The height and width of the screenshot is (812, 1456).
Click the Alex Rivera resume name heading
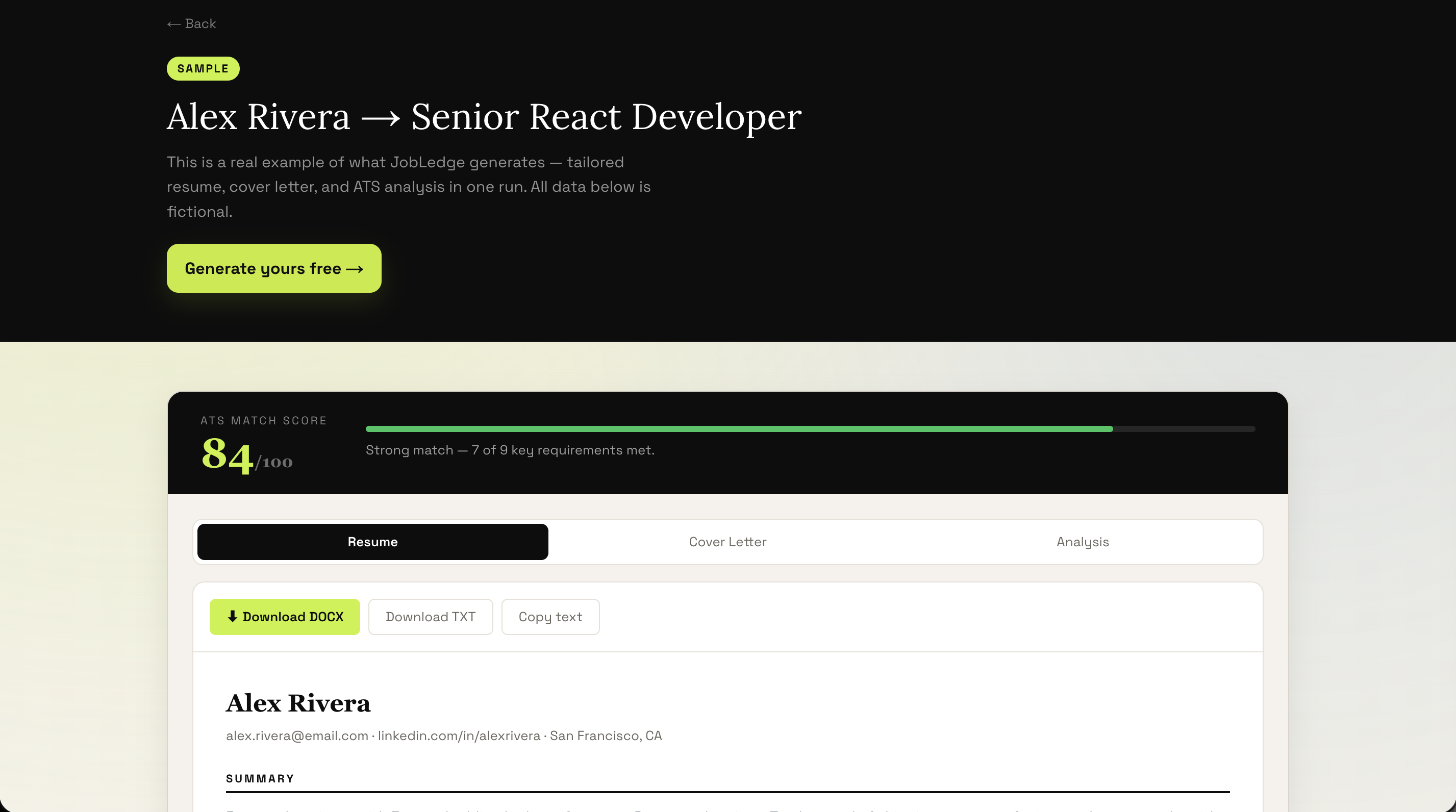pyautogui.click(x=298, y=703)
